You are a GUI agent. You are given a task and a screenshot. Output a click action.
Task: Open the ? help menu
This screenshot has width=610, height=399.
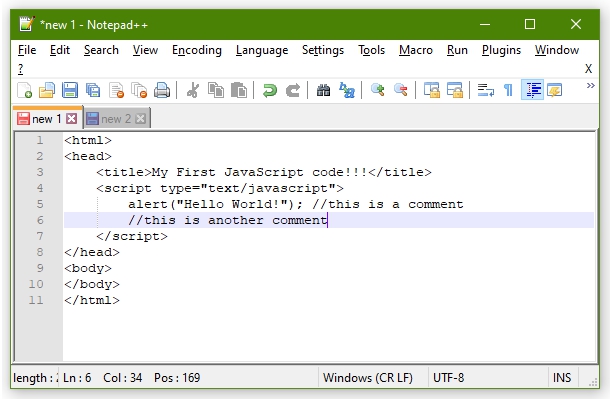pyautogui.click(x=21, y=69)
